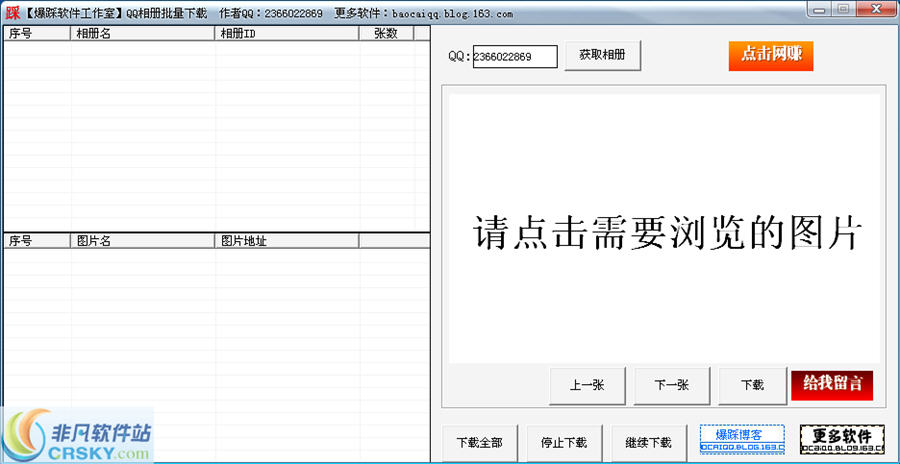Click the 相册ID column header

[286, 33]
